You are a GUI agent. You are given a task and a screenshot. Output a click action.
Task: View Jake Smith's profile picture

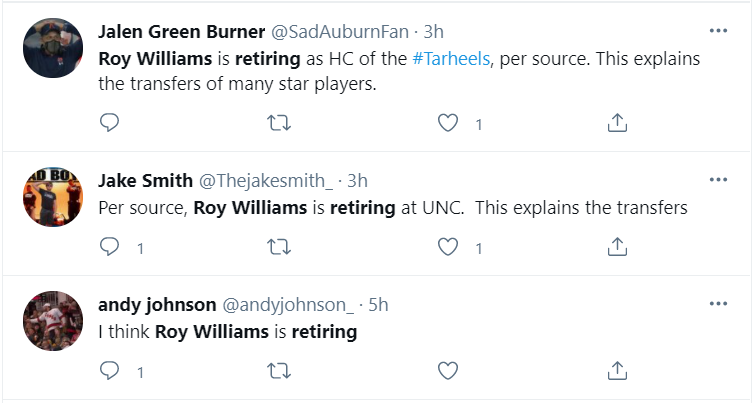[53, 197]
